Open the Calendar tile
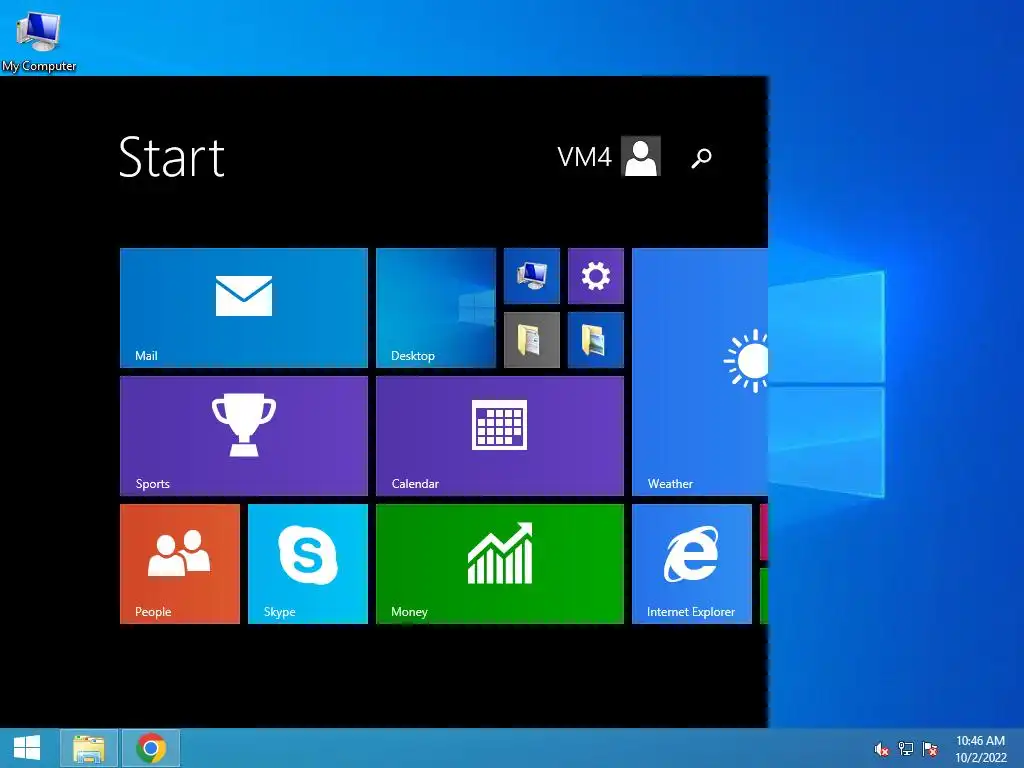The height and width of the screenshot is (768, 1024). tap(500, 436)
